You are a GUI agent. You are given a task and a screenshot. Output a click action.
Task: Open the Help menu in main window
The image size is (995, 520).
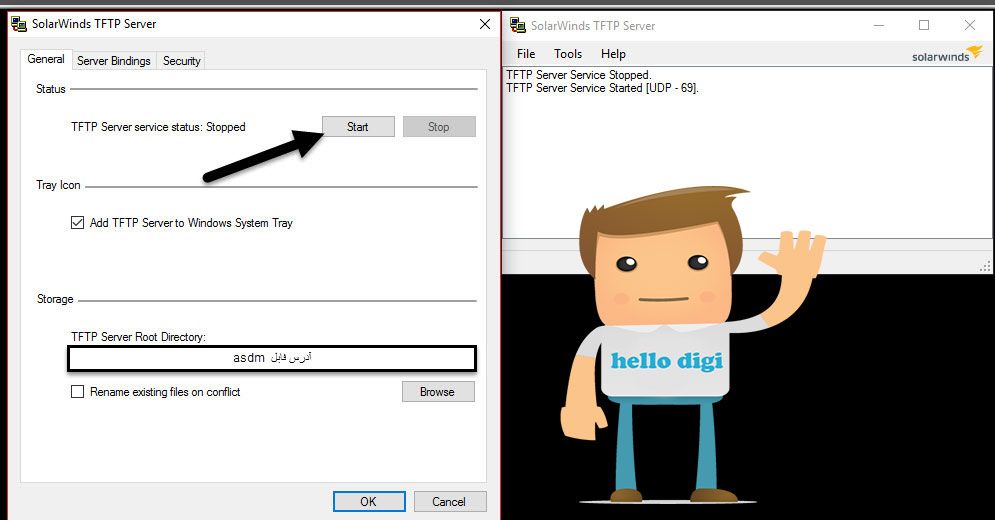[613, 54]
